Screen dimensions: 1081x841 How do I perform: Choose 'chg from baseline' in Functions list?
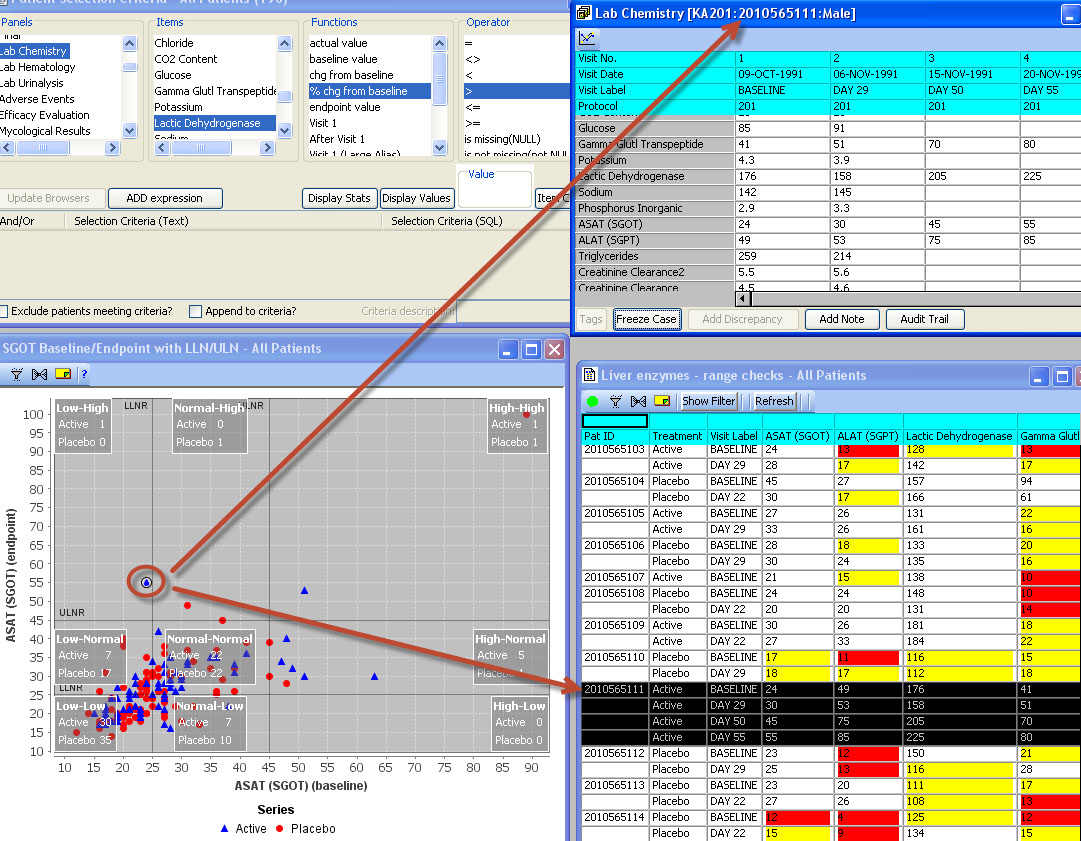pos(351,74)
